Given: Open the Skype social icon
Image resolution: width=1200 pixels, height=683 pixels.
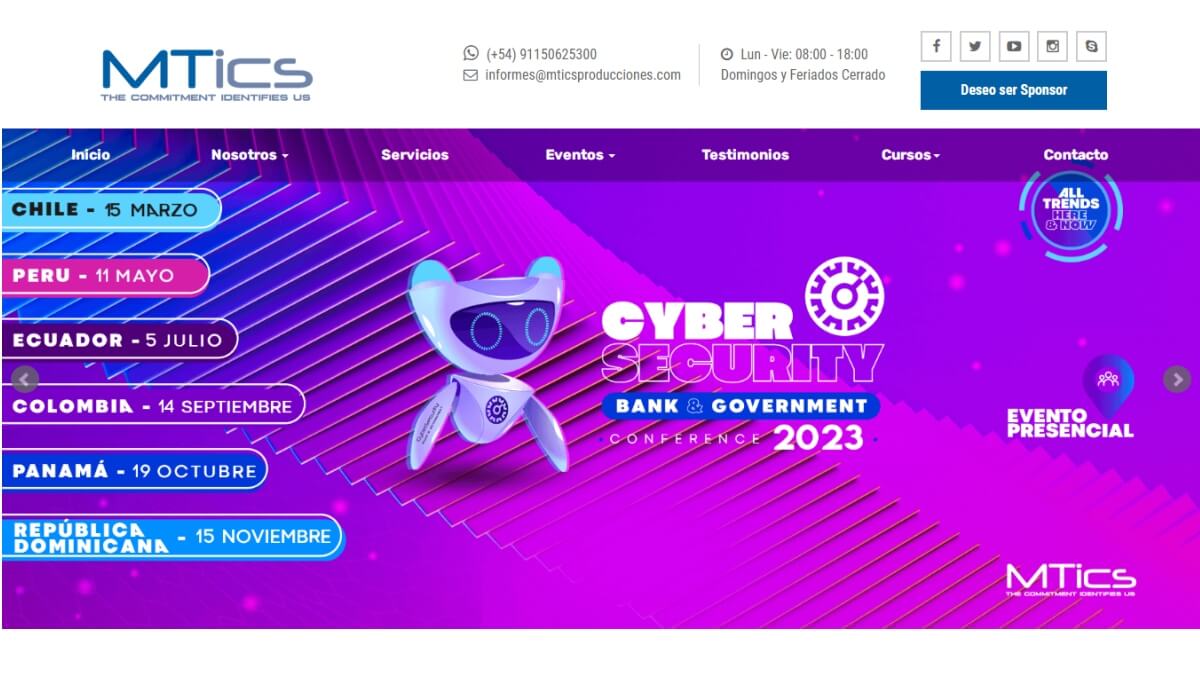Looking at the screenshot, I should (x=1091, y=46).
